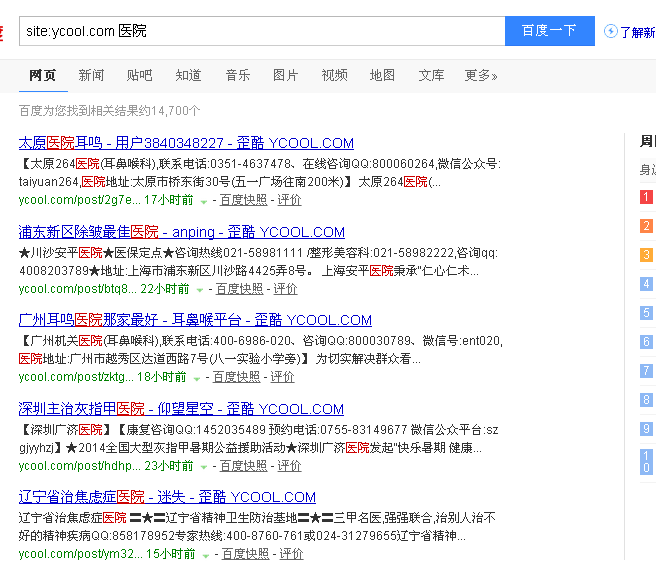Screen dimensions: 656x575
Task: Click green URL ycool.com/post/btq8...
Action: [x=77, y=289]
